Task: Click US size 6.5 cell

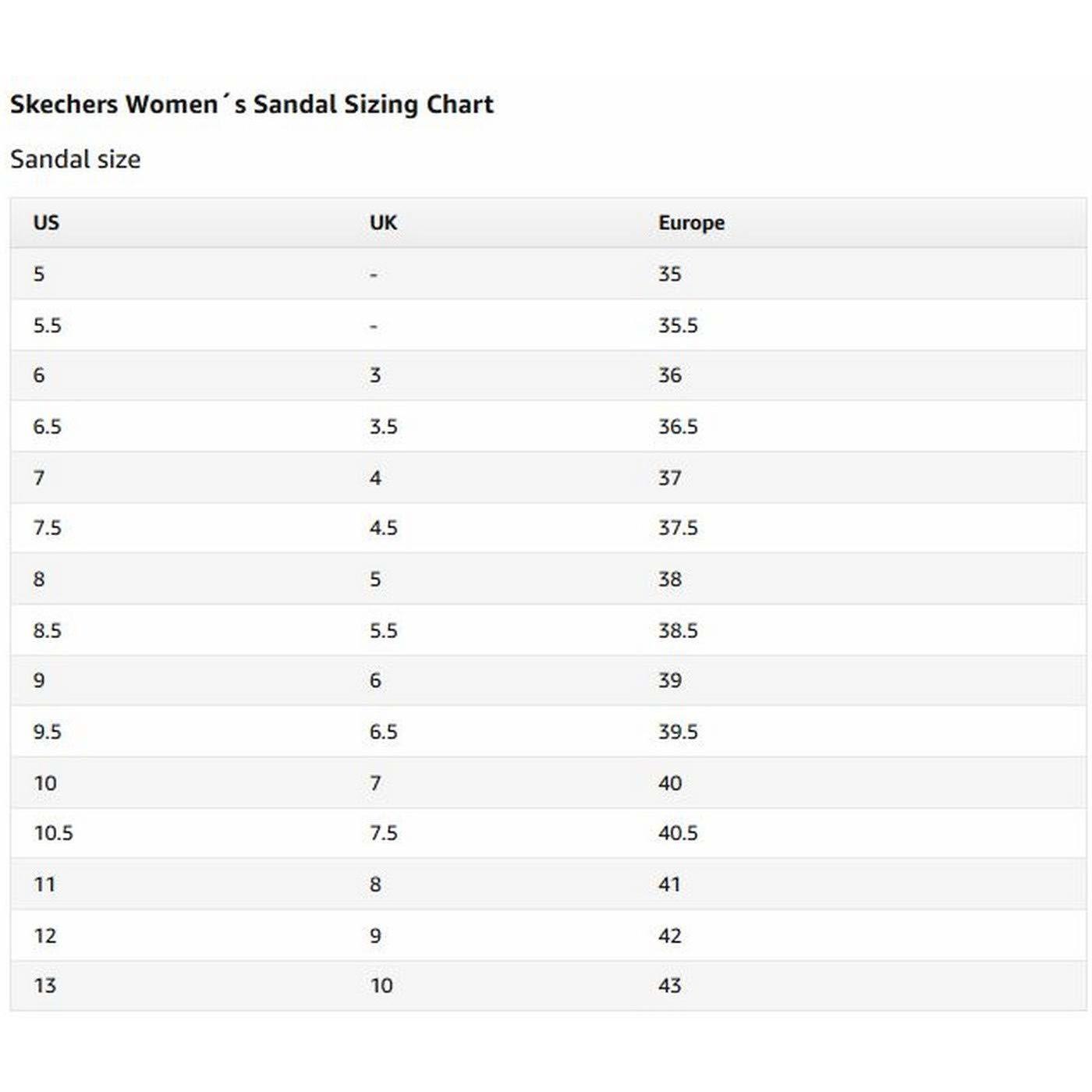Action: 47,427
